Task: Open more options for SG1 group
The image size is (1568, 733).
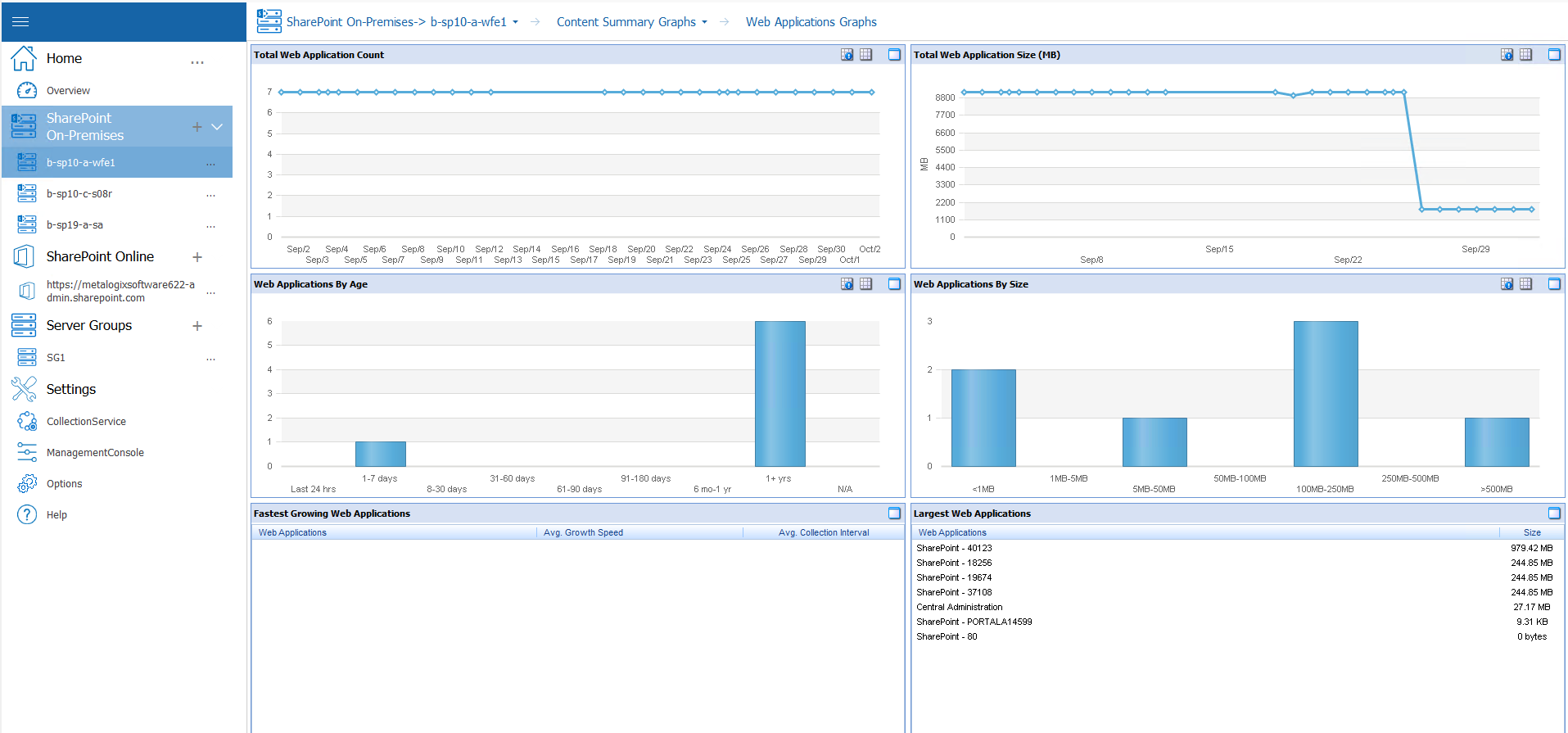Action: coord(210,359)
